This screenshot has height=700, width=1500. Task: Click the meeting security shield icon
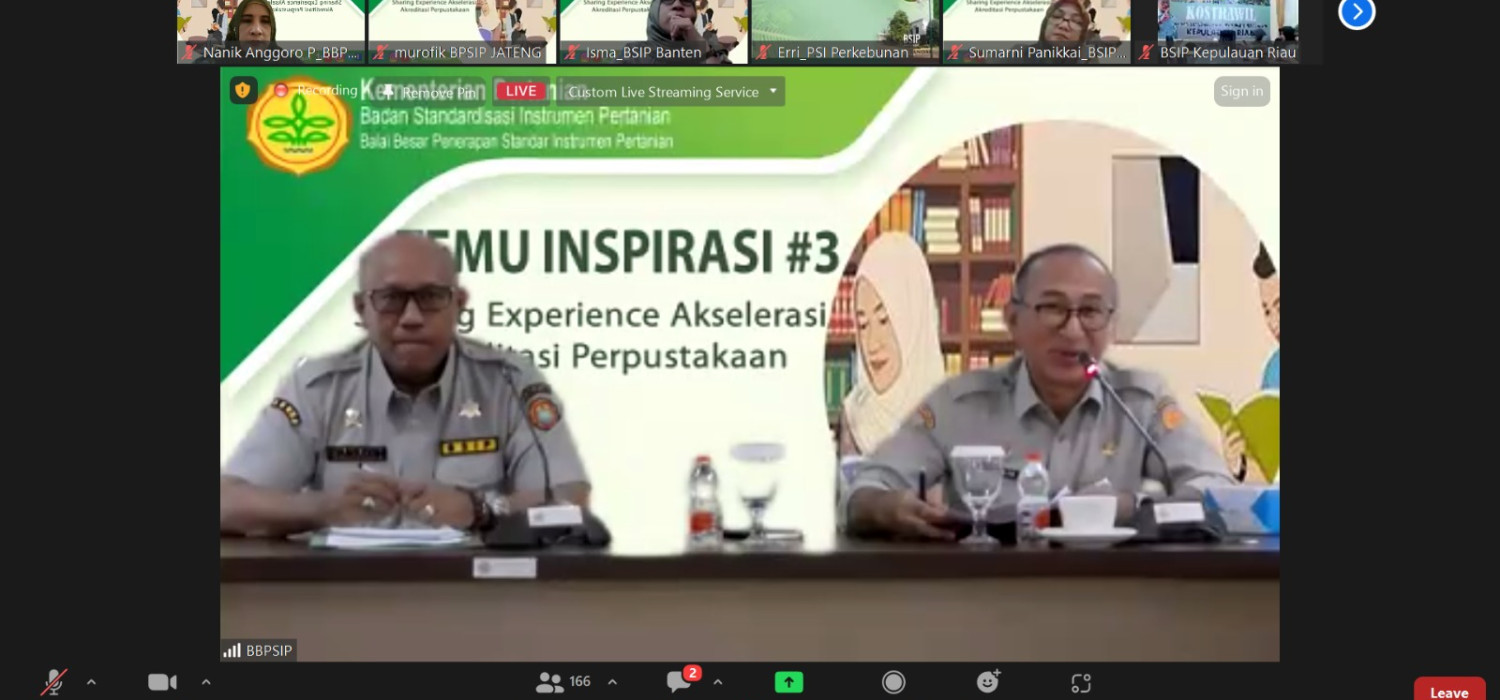point(243,91)
